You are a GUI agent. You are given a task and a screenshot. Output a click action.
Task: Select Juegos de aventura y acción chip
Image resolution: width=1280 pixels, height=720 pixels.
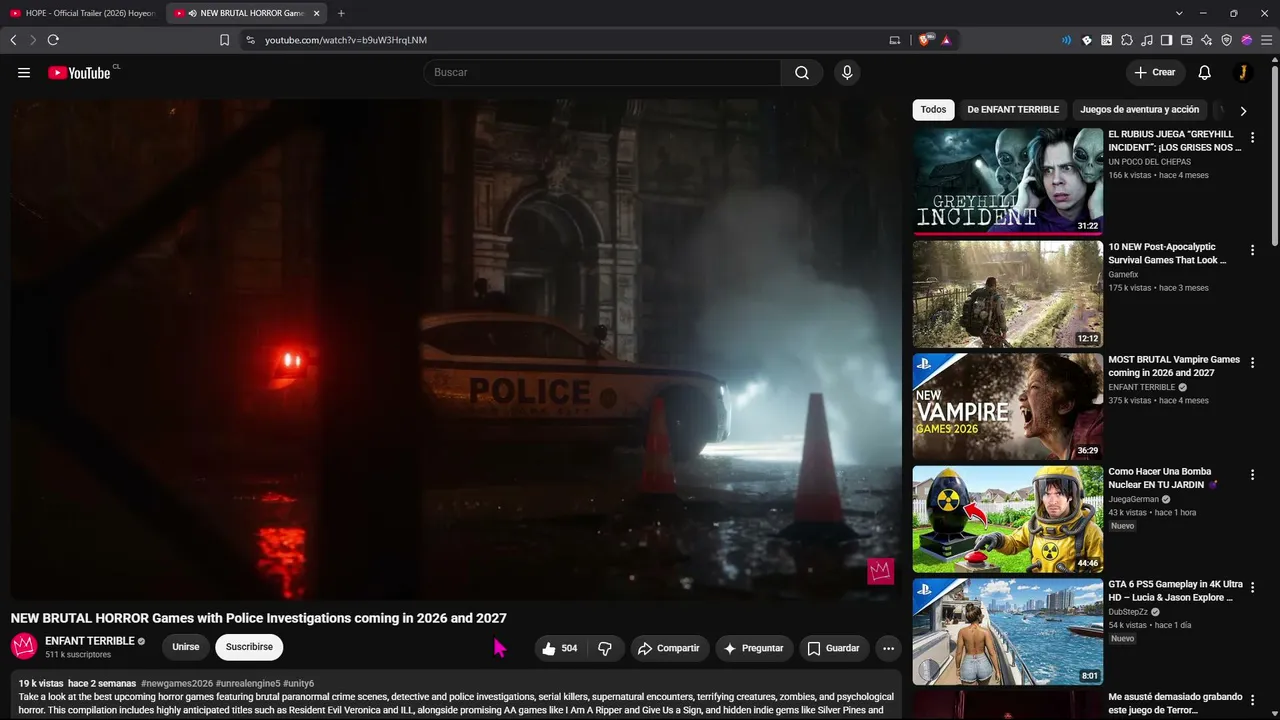(1140, 110)
